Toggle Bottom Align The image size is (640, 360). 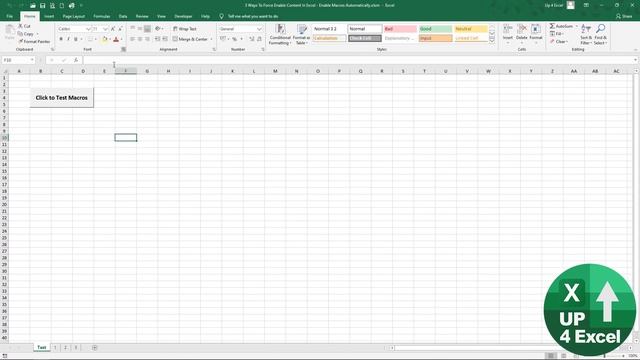[x=147, y=29]
